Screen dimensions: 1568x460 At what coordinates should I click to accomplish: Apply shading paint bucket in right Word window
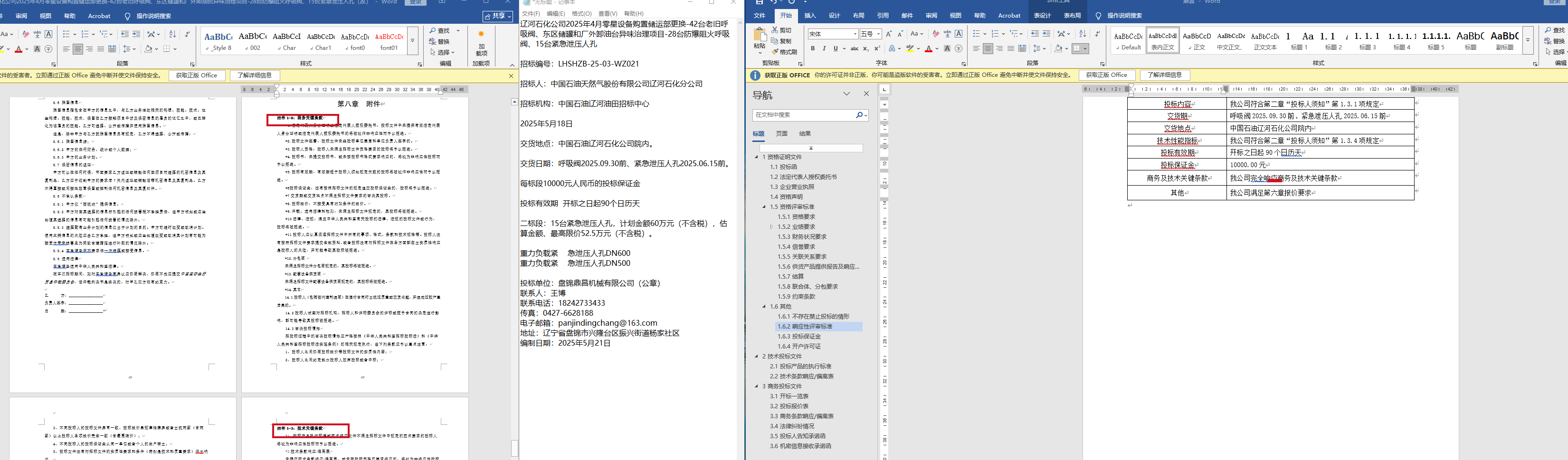click(x=1058, y=49)
